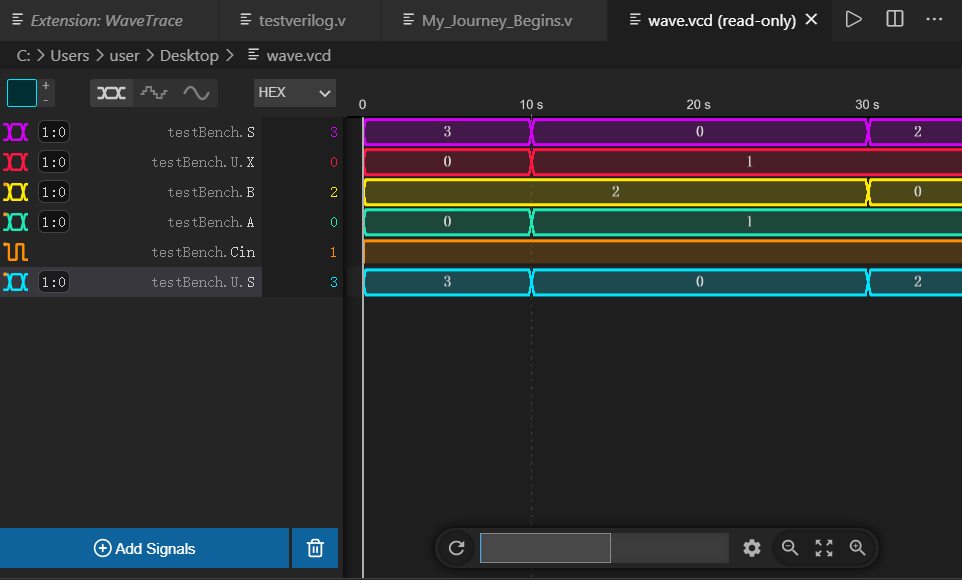Click the user breadcrumb segment

point(125,56)
